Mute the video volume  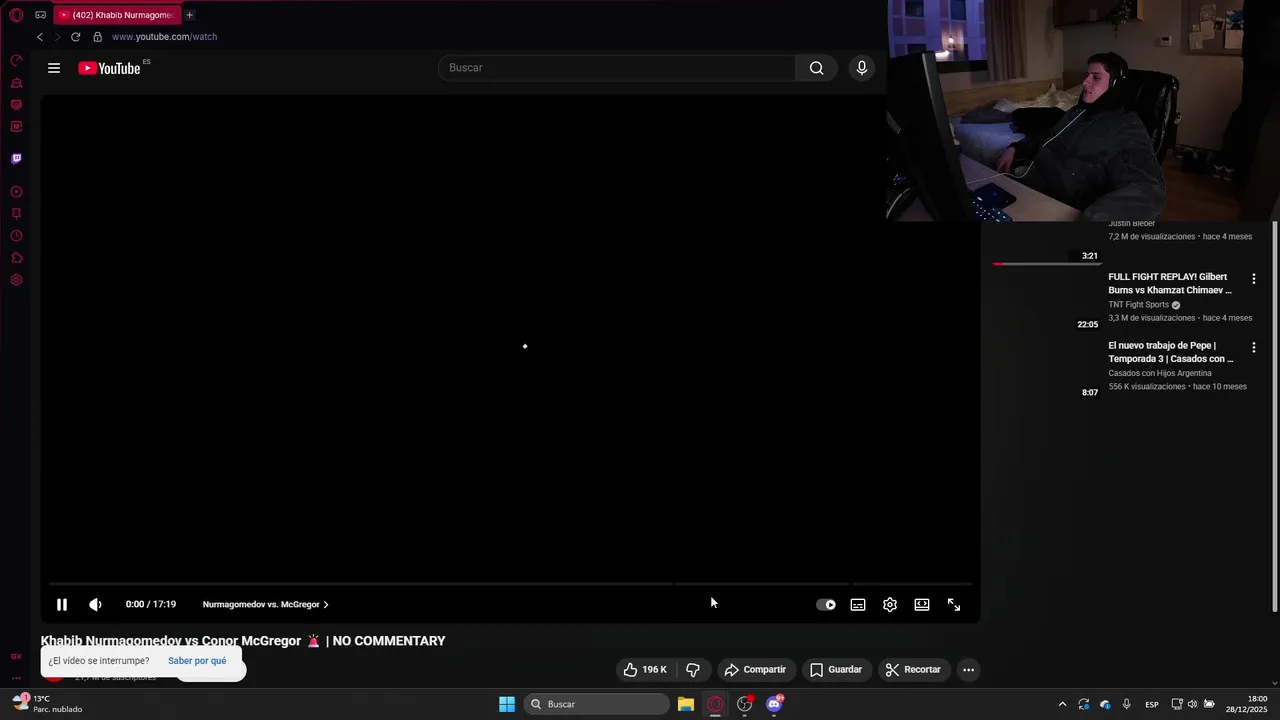click(95, 604)
